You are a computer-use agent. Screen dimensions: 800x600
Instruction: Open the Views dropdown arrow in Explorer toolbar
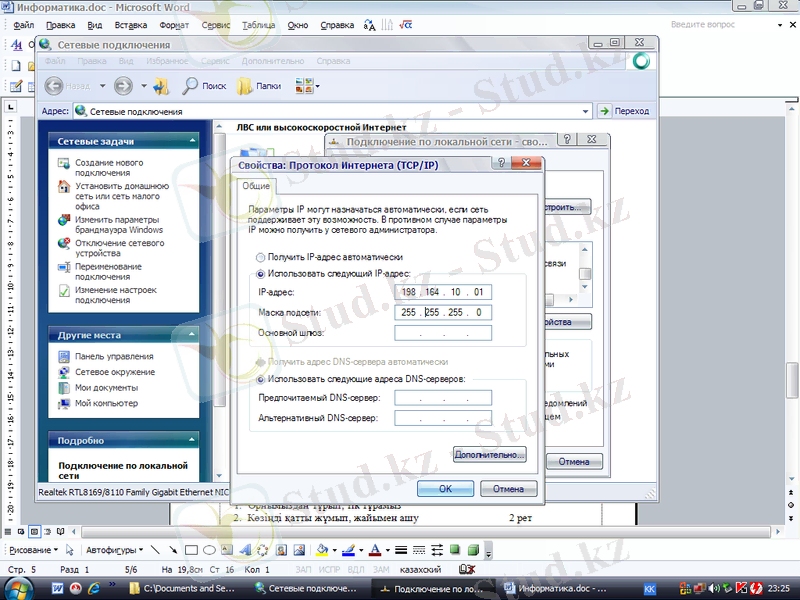318,86
